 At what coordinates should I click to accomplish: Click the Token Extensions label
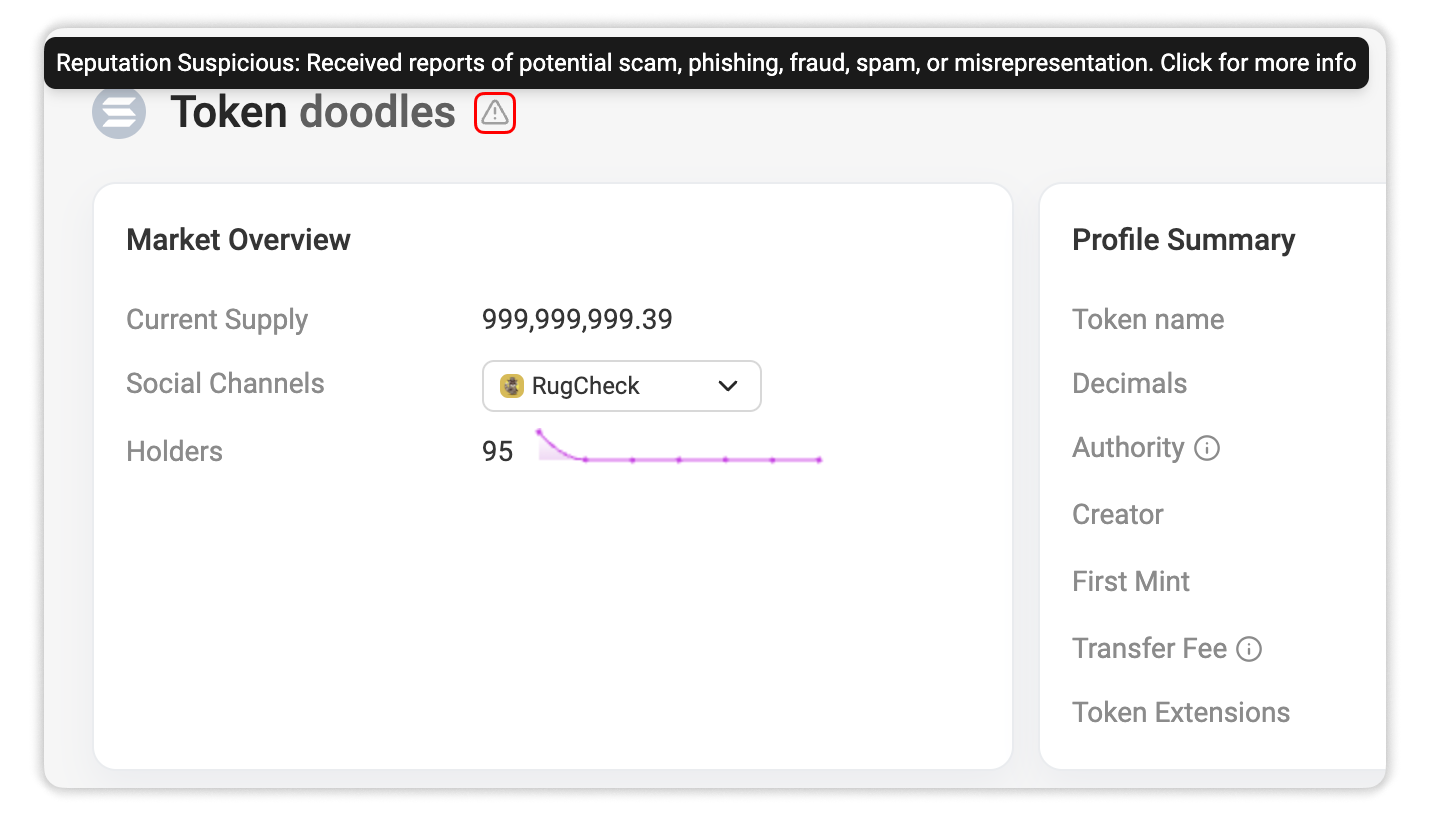pos(1181,713)
